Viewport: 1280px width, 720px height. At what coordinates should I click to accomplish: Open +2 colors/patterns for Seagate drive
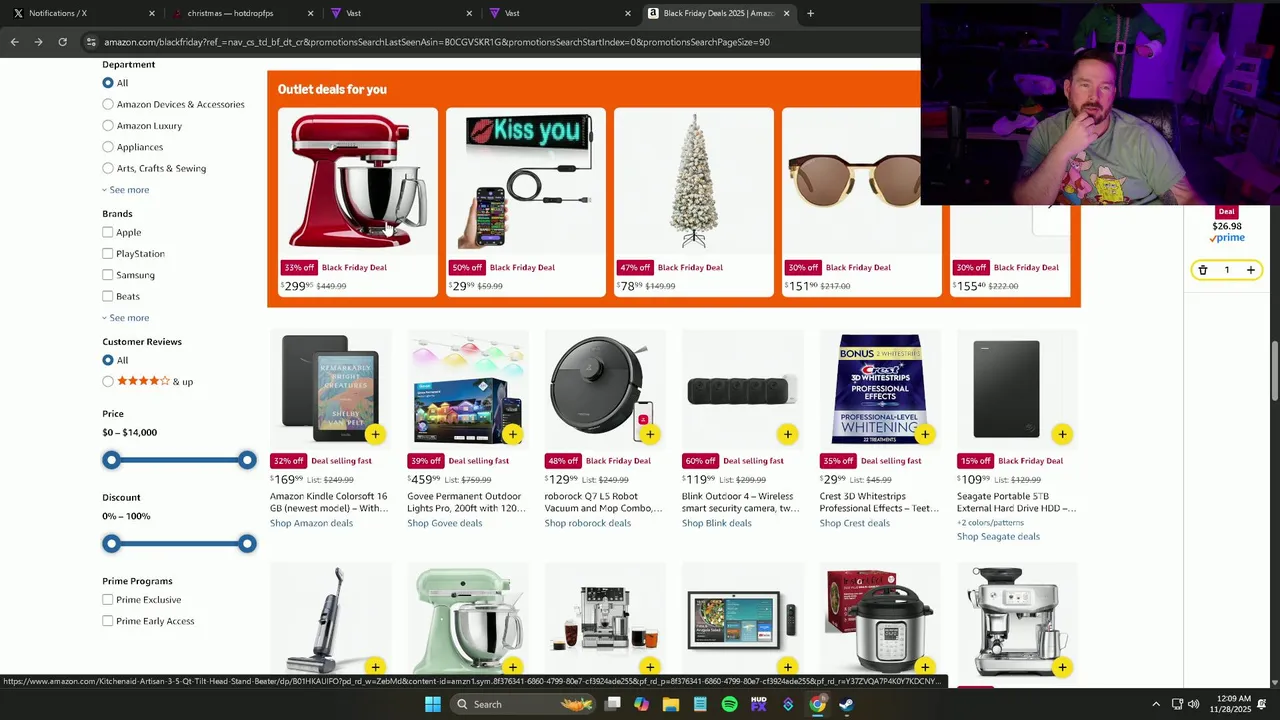[990, 523]
